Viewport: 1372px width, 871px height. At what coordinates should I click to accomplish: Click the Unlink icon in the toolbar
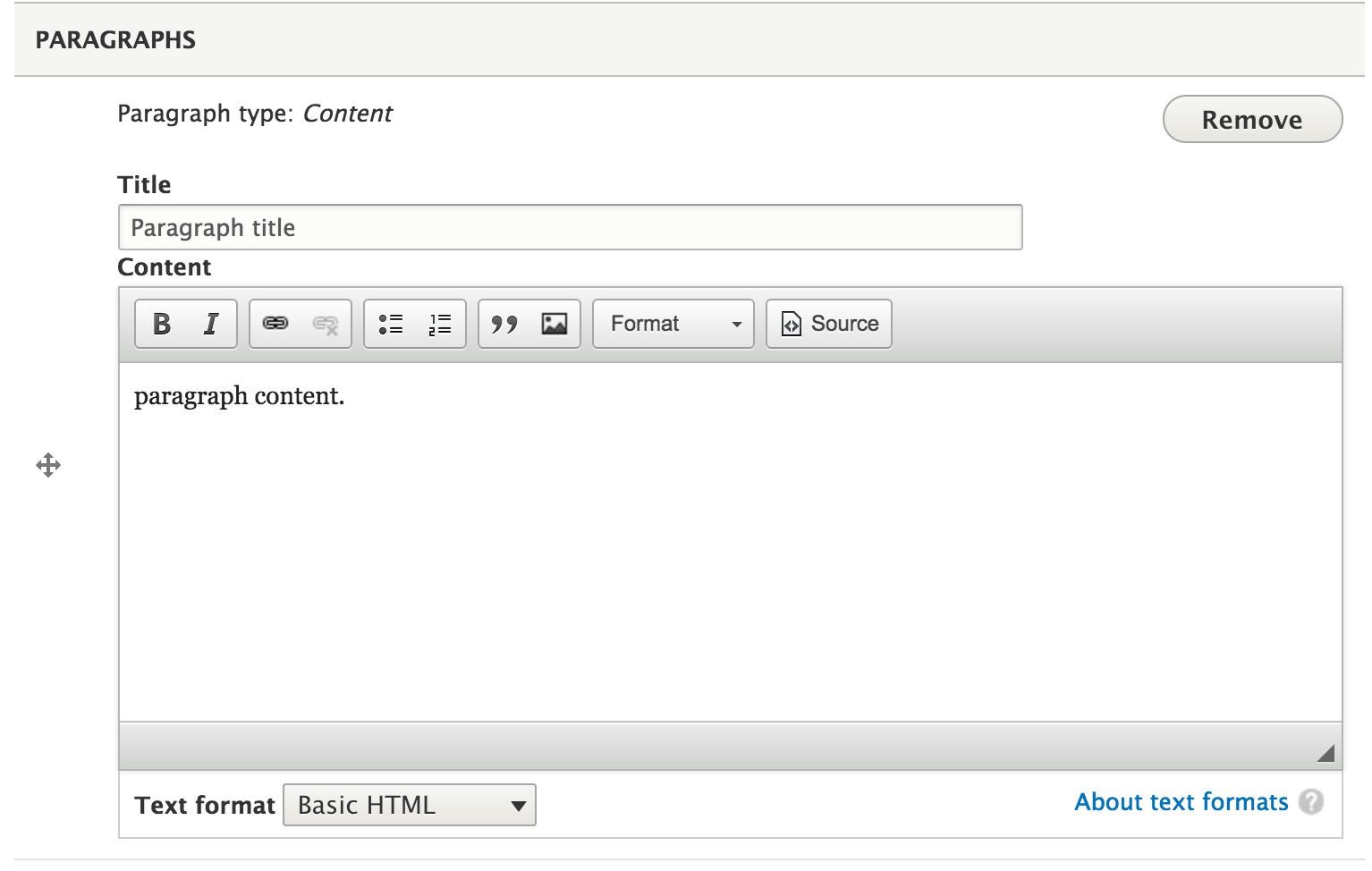tap(326, 324)
